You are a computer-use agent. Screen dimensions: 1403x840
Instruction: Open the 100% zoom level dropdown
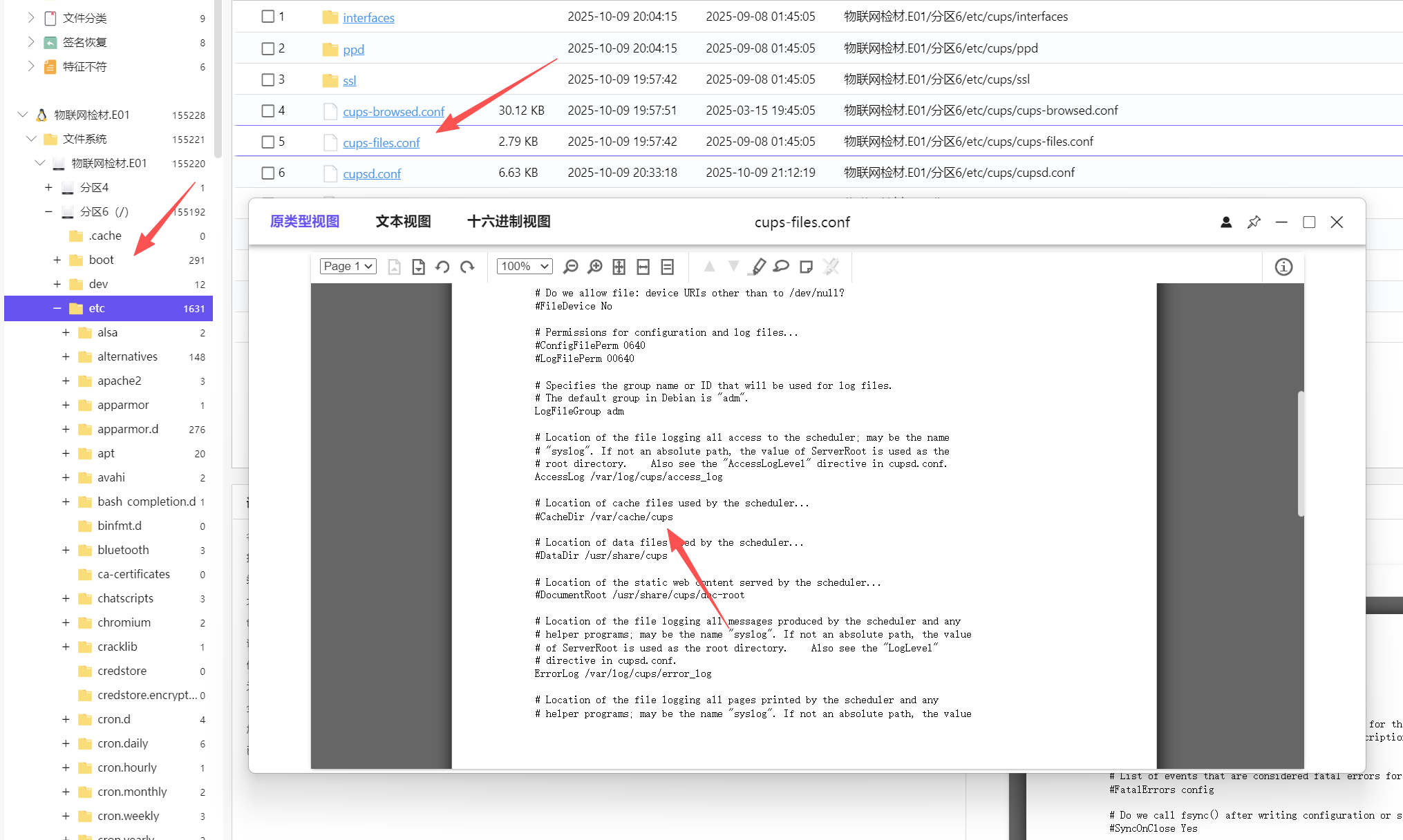[525, 266]
